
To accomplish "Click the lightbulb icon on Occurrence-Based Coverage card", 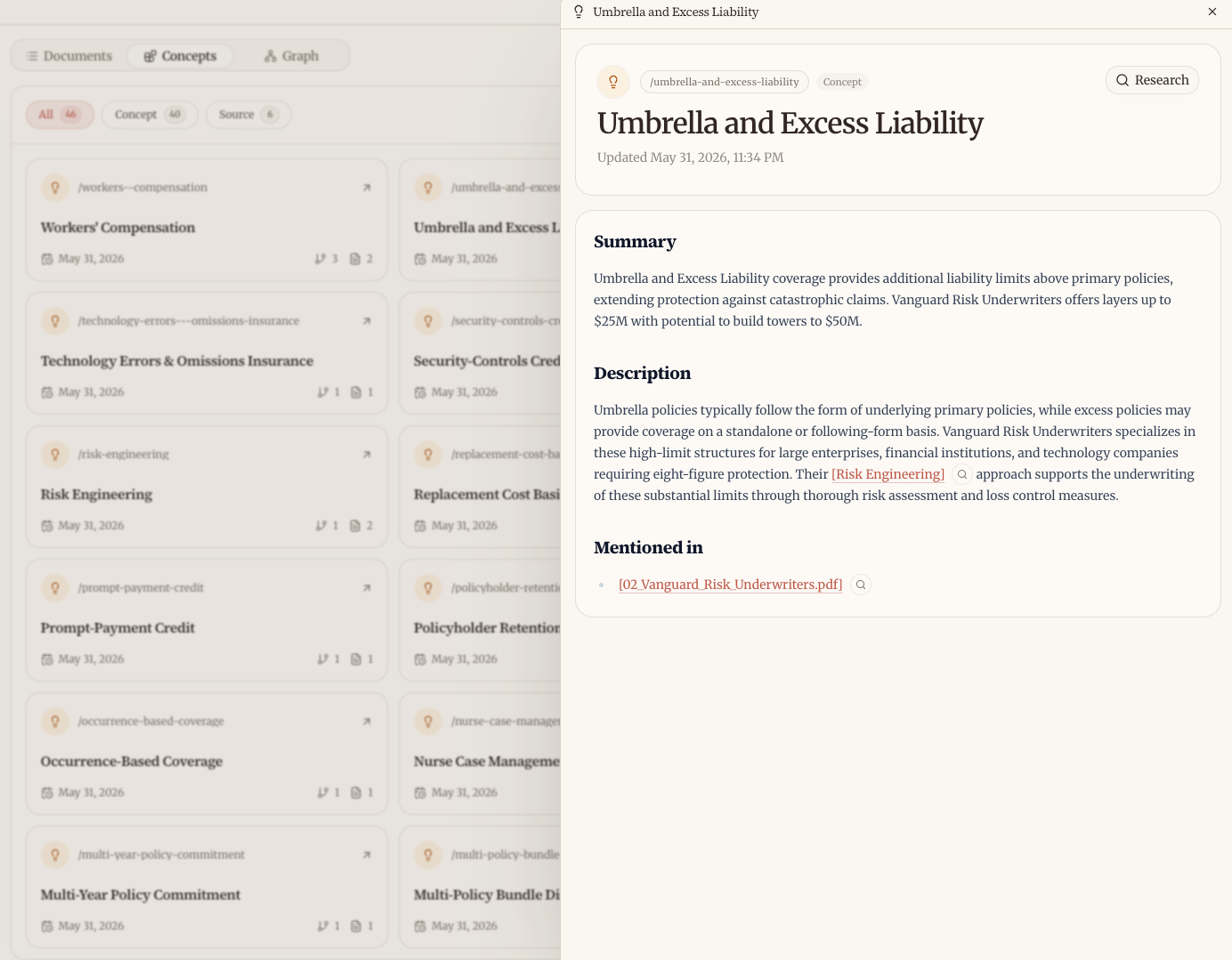I will pos(55,722).
